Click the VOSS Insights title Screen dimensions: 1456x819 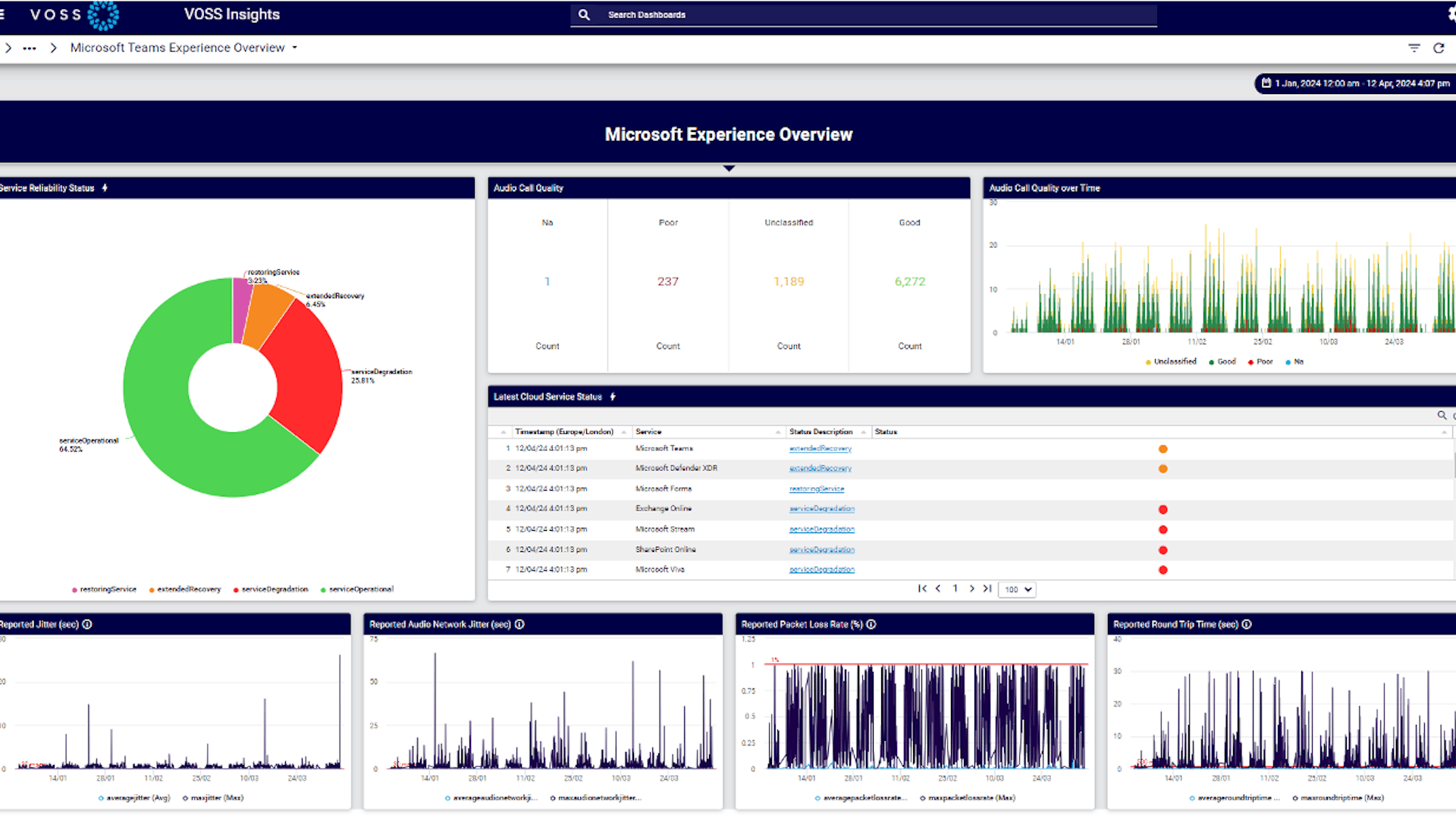click(232, 14)
